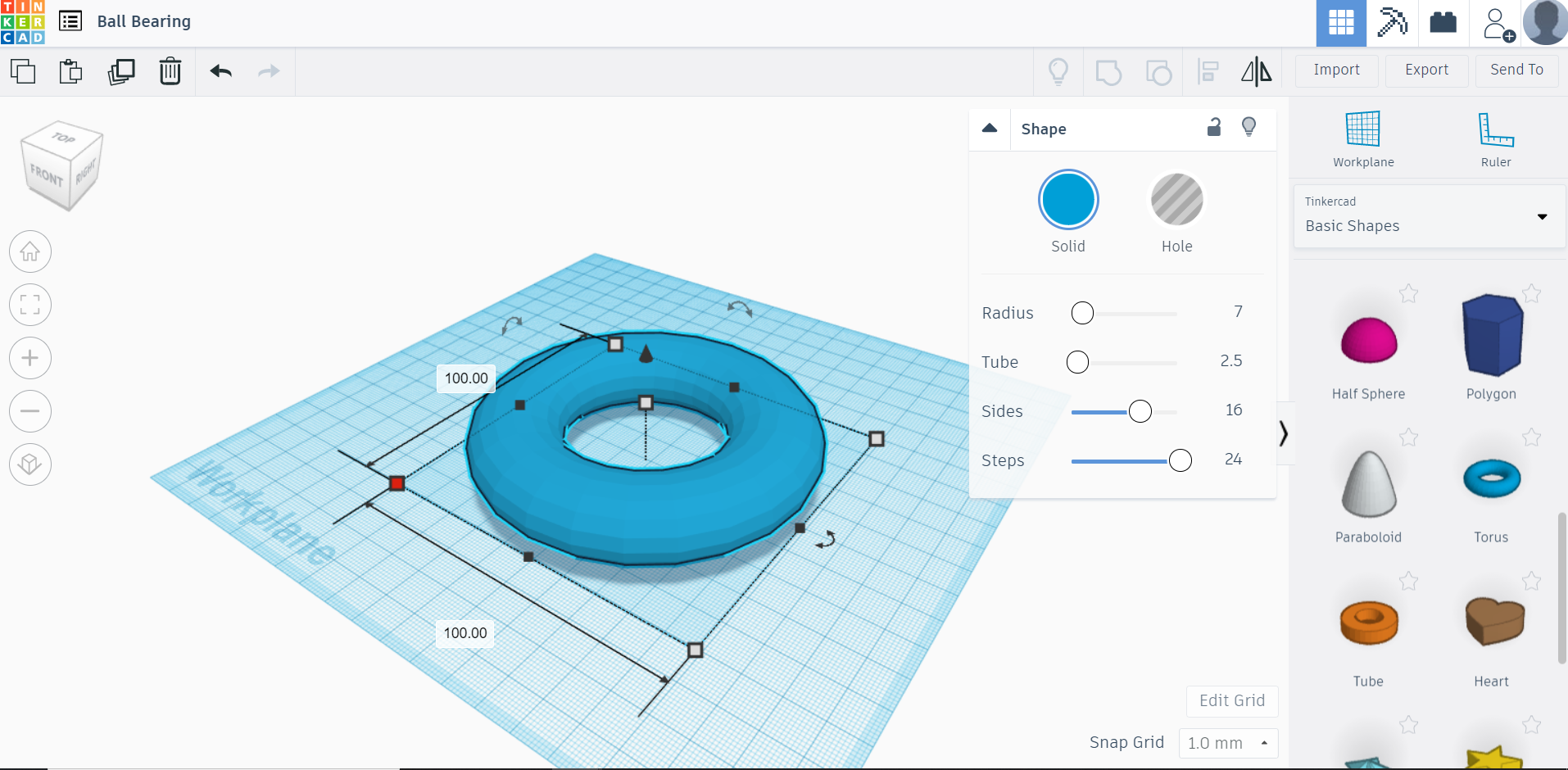
Task: Open the Align tool
Action: point(1208,72)
